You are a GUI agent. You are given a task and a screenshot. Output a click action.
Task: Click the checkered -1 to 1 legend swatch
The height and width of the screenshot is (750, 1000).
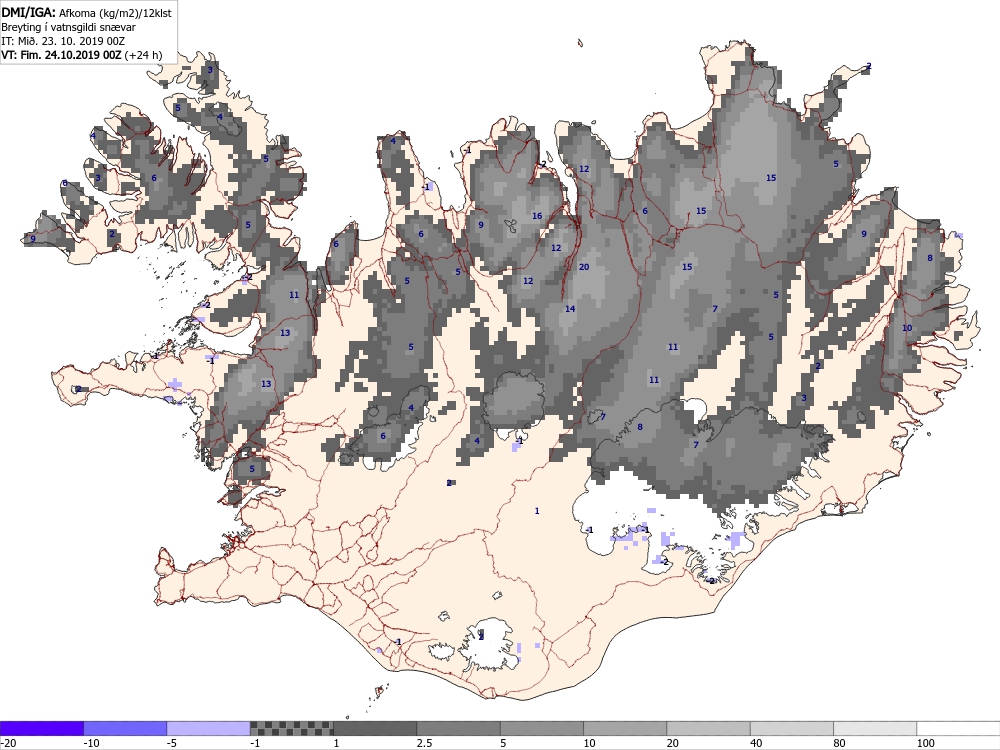tap(291, 728)
